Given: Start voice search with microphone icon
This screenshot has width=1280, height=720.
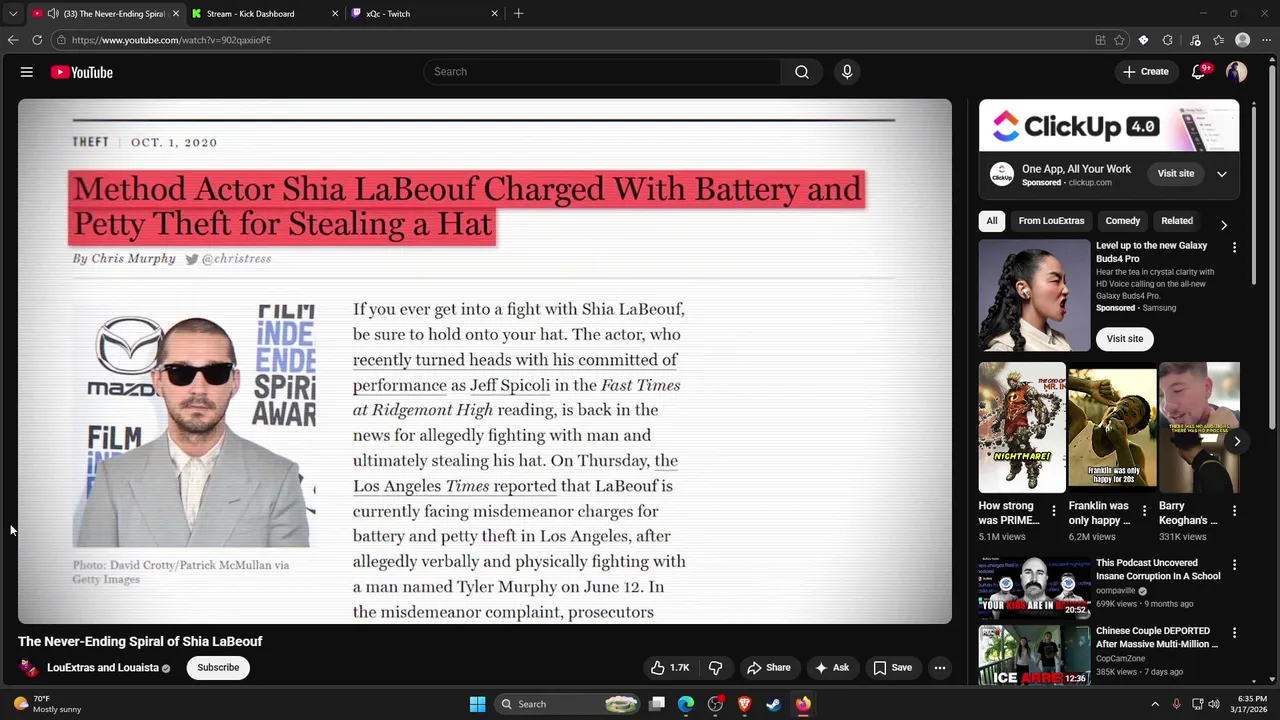Looking at the screenshot, I should [847, 72].
